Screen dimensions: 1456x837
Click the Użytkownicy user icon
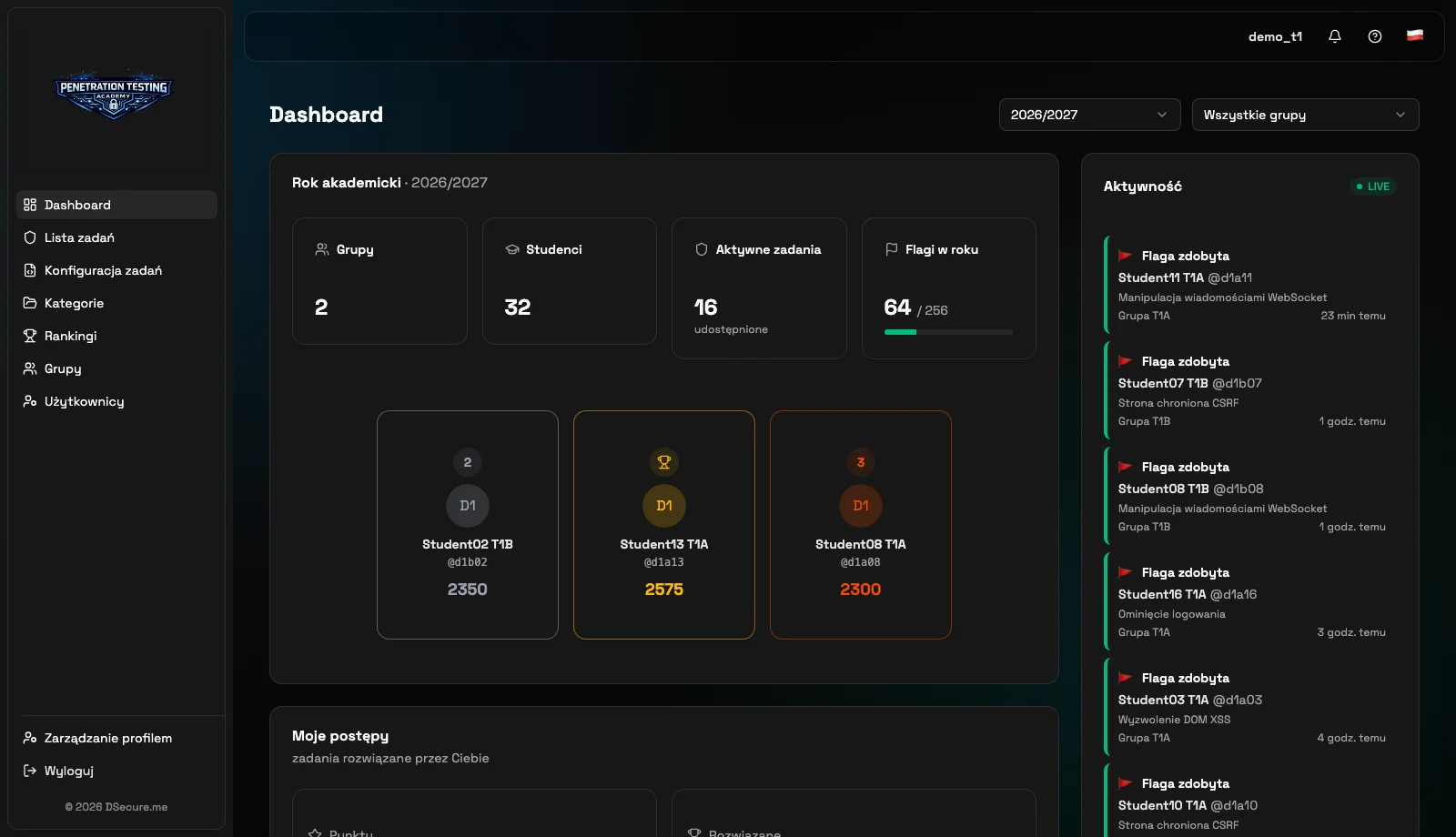[30, 401]
